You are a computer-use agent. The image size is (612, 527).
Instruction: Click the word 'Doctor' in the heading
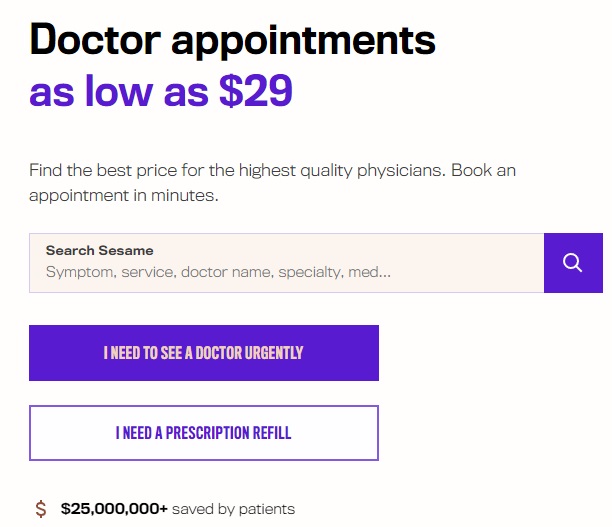95,39
